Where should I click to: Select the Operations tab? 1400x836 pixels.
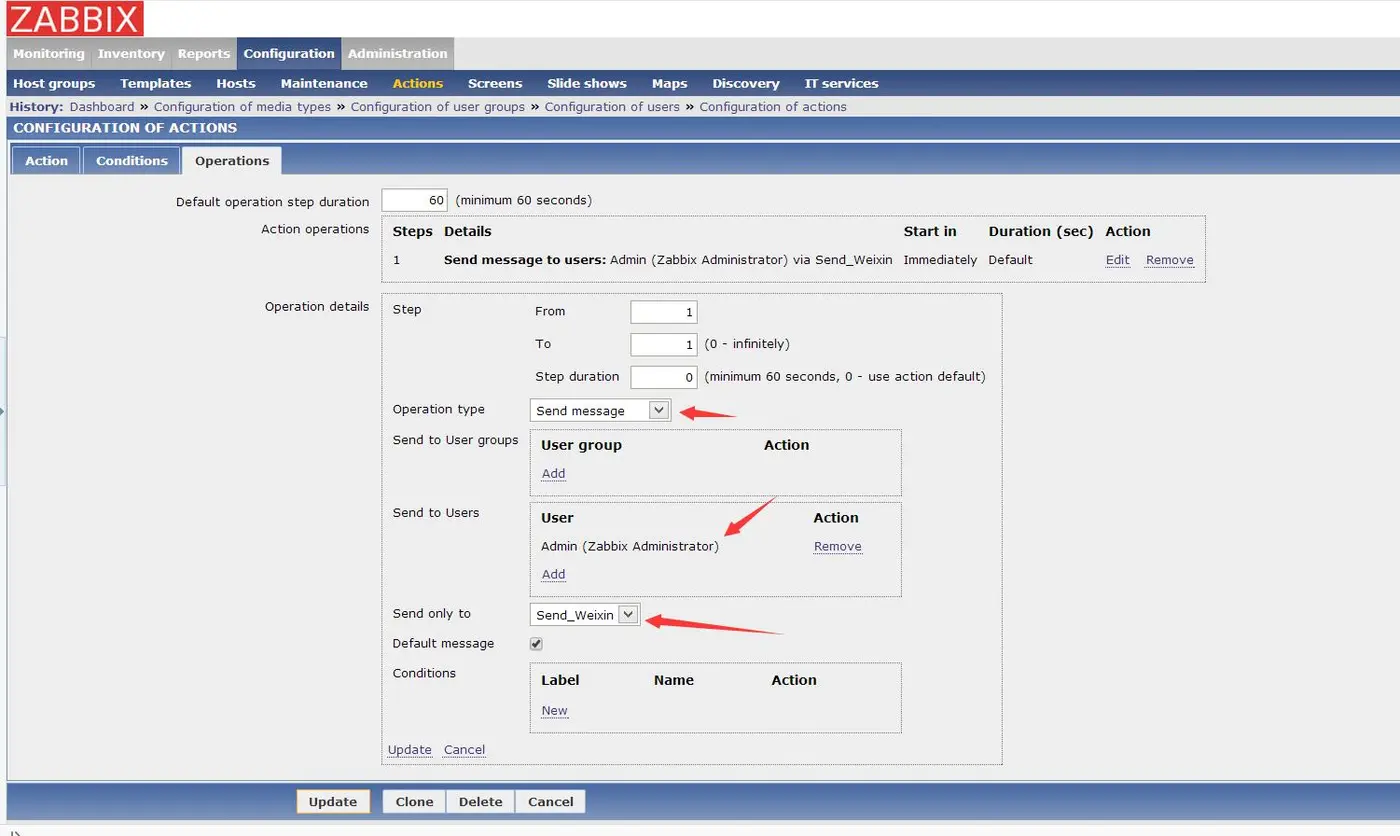[x=232, y=161]
